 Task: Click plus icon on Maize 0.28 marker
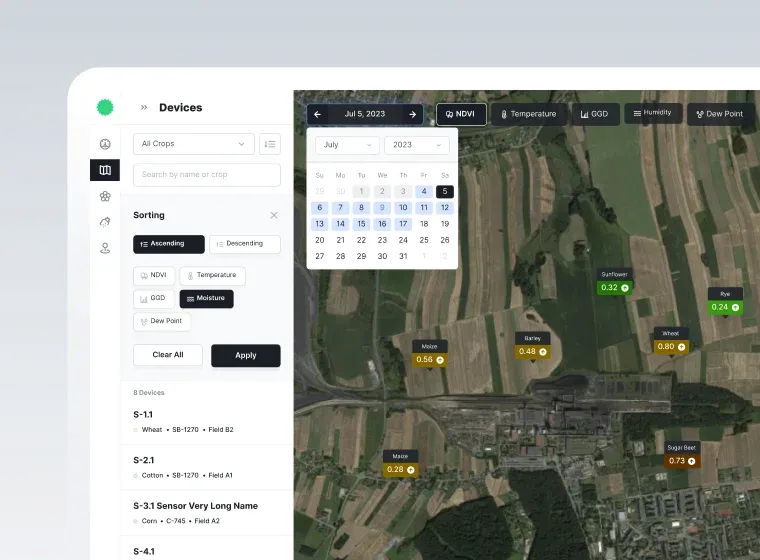(411, 470)
